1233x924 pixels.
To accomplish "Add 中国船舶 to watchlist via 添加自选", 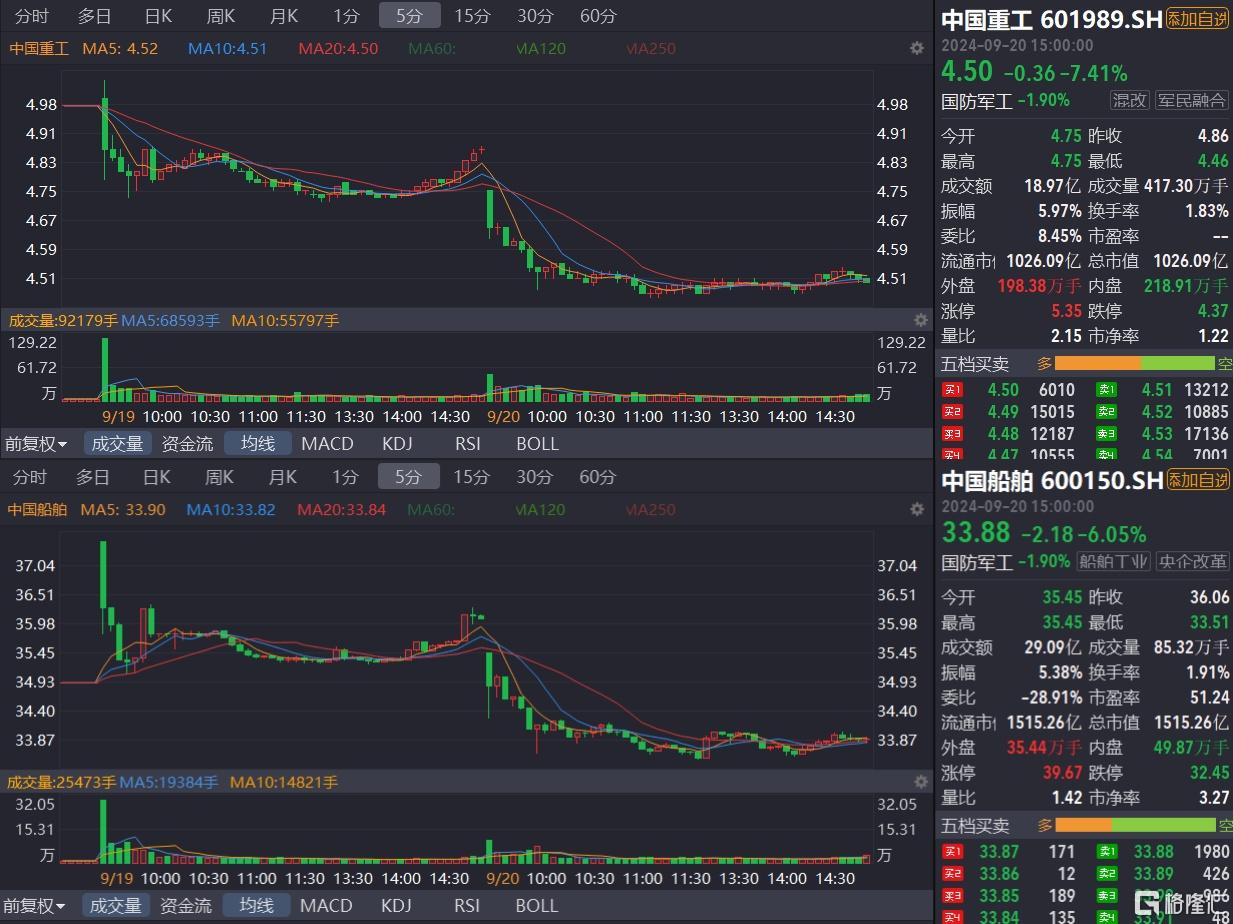I will point(1198,481).
